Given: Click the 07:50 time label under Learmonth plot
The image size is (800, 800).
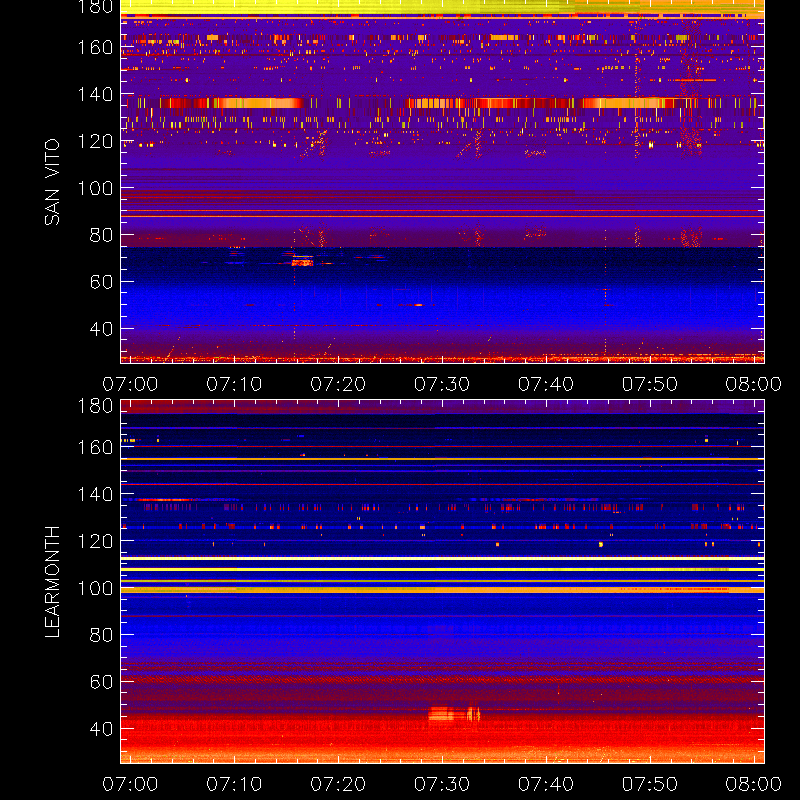Looking at the screenshot, I should tap(649, 784).
